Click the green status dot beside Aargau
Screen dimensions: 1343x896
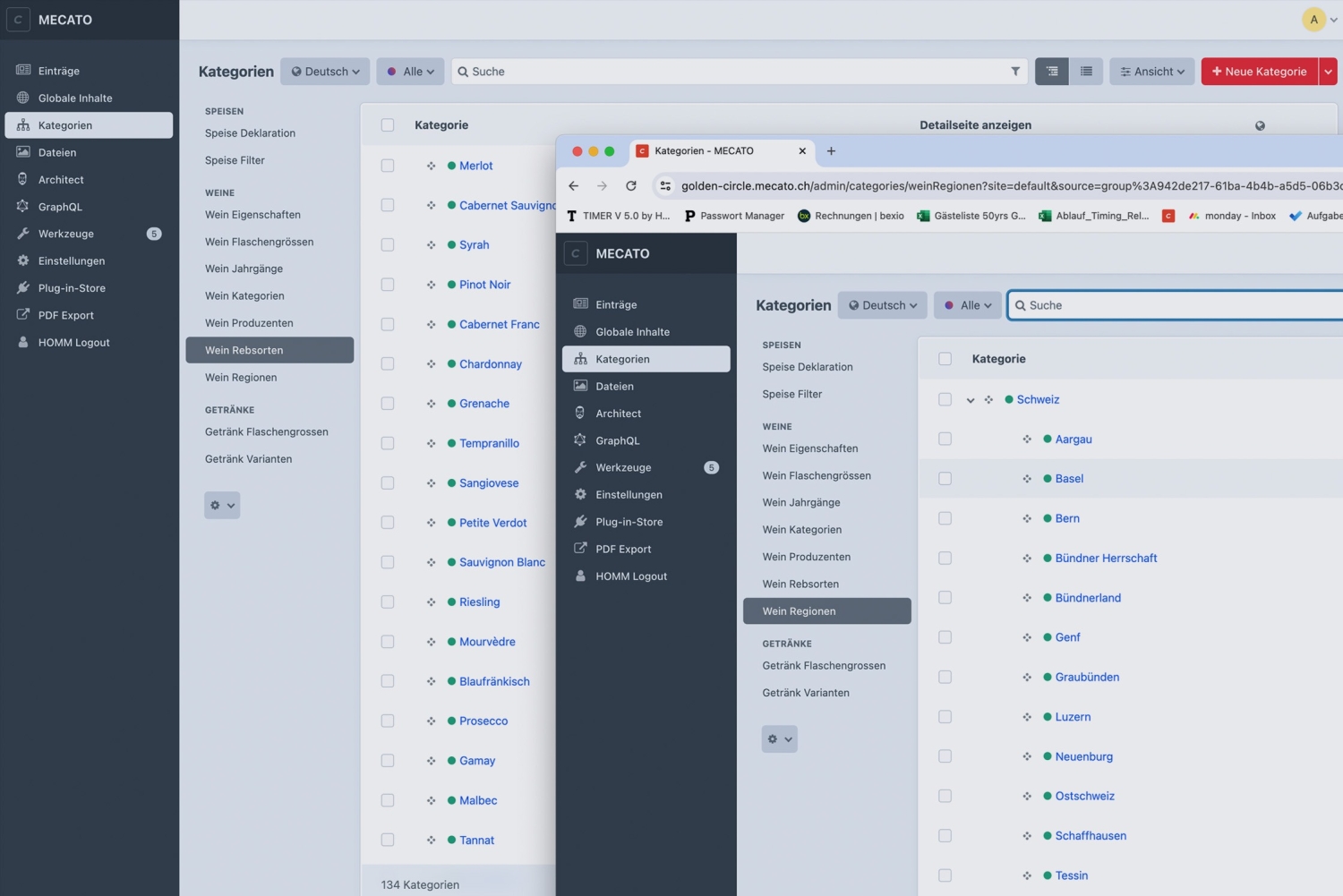1048,439
